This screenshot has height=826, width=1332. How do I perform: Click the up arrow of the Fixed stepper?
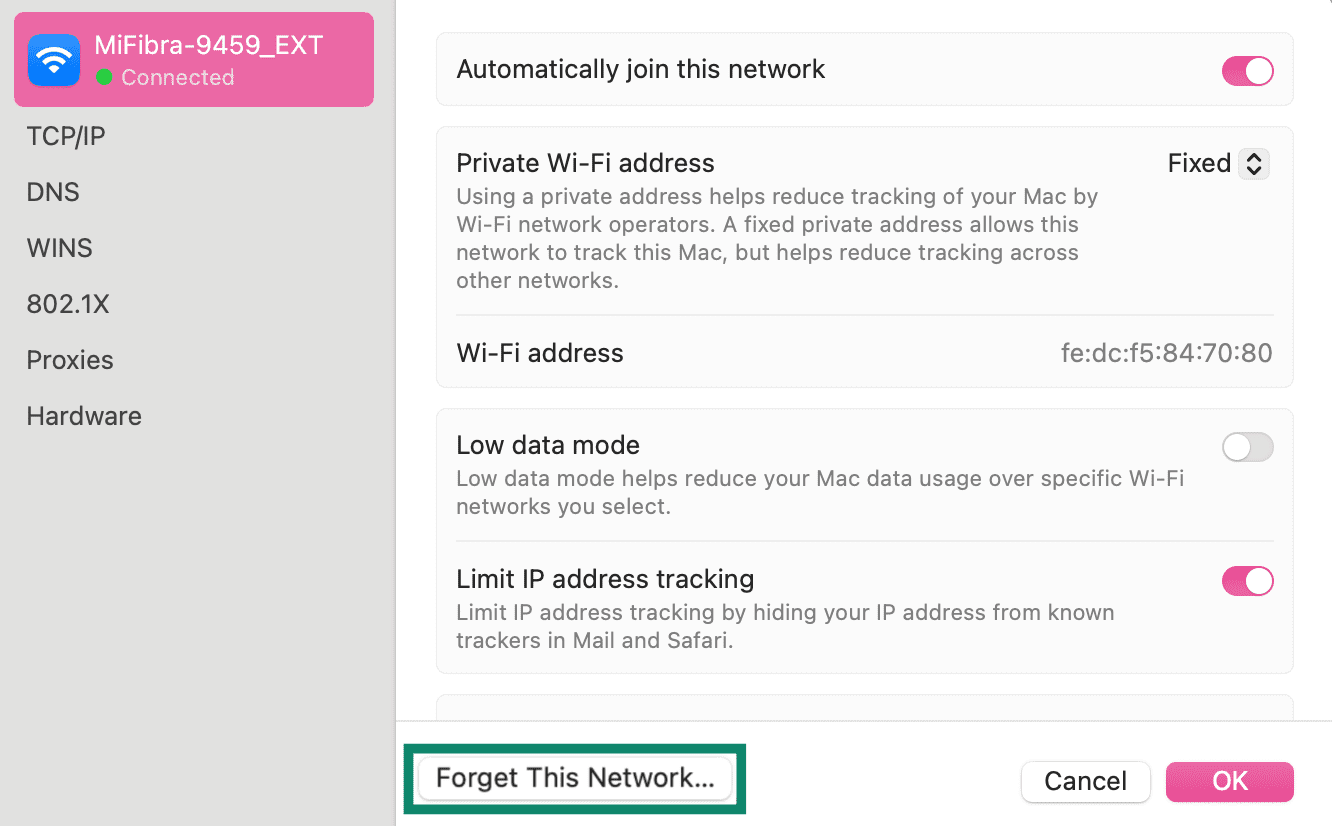coord(1253,157)
